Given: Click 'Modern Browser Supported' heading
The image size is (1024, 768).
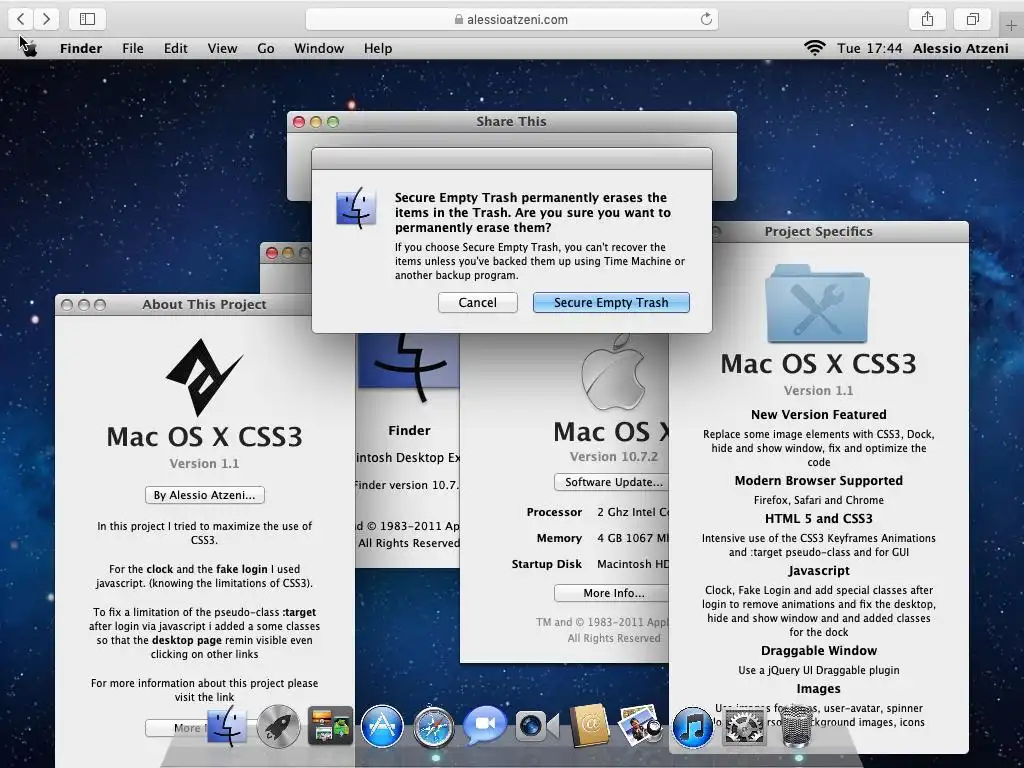Looking at the screenshot, I should pyautogui.click(x=818, y=481).
